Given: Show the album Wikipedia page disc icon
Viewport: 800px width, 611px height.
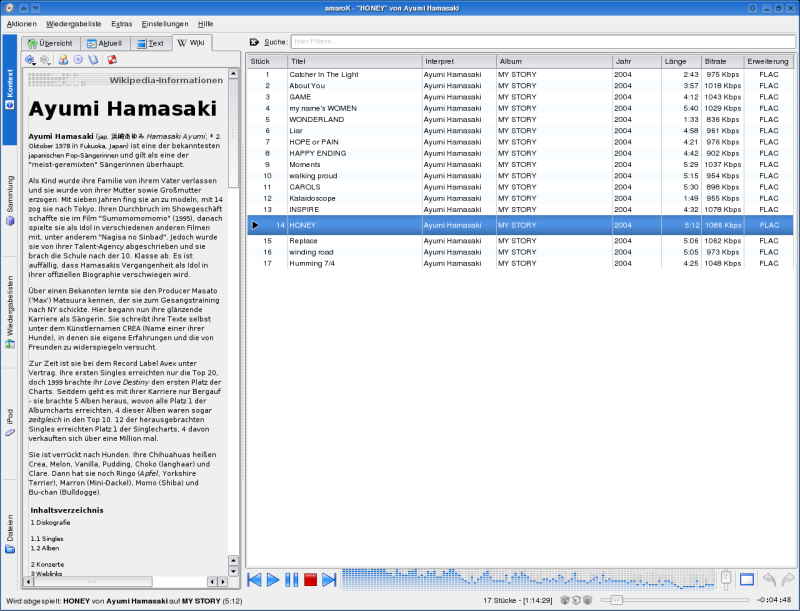Looking at the screenshot, I should tap(78, 60).
